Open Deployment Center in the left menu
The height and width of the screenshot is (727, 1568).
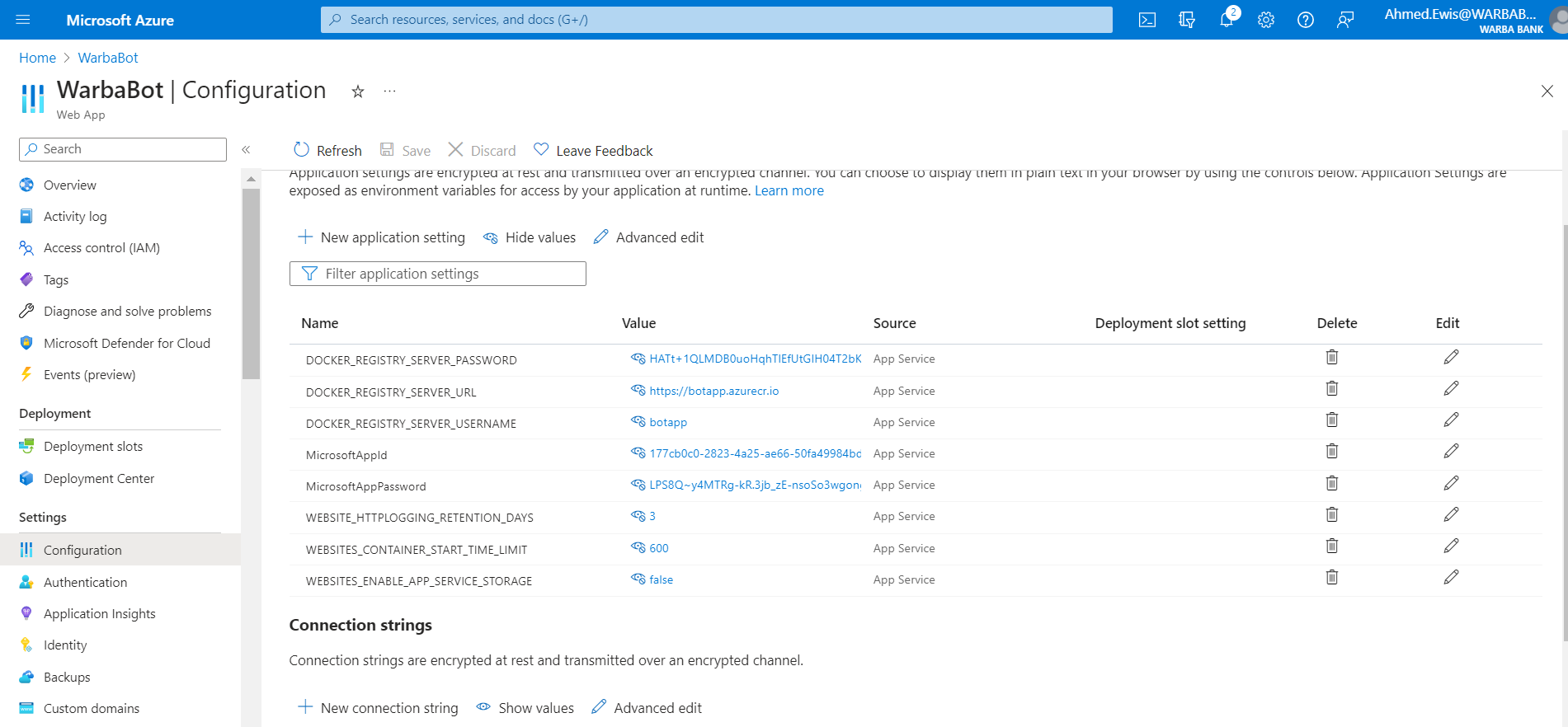pyautogui.click(x=98, y=478)
